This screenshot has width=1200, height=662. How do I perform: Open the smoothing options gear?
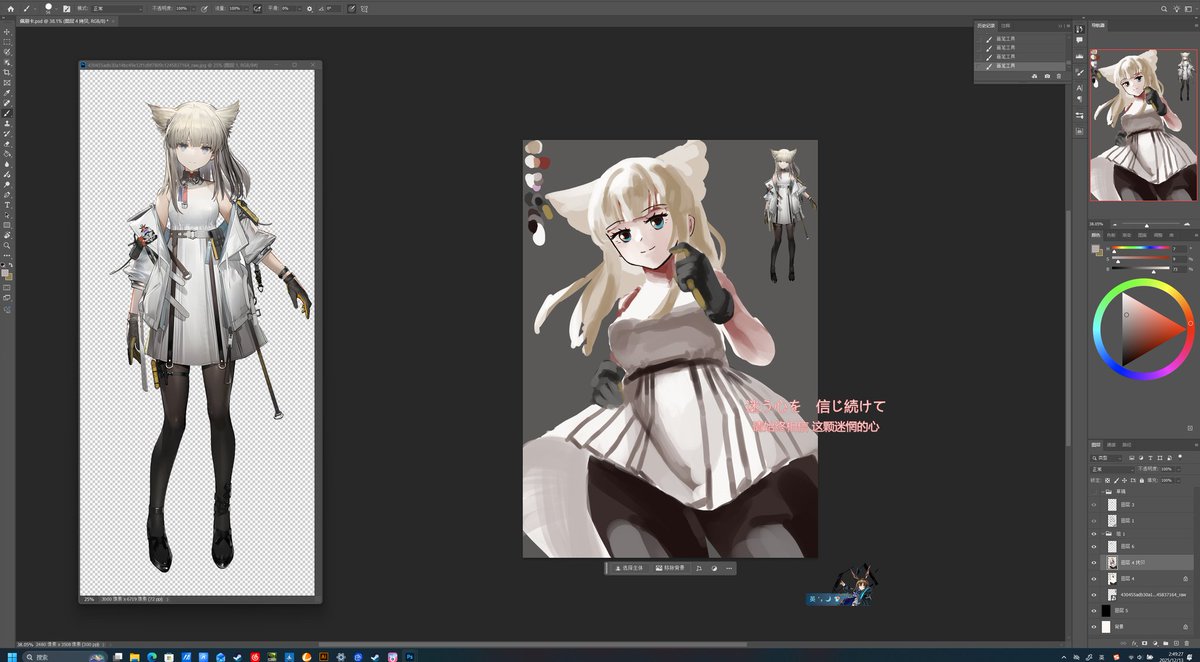(310, 8)
